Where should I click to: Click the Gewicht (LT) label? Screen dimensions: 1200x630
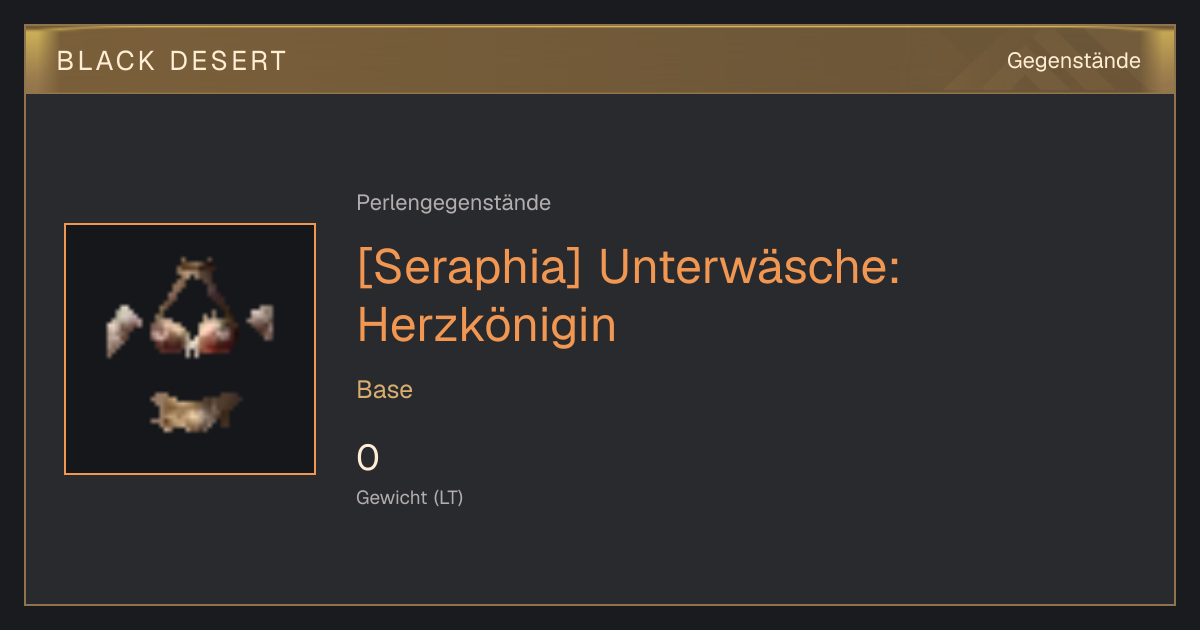[x=410, y=497]
